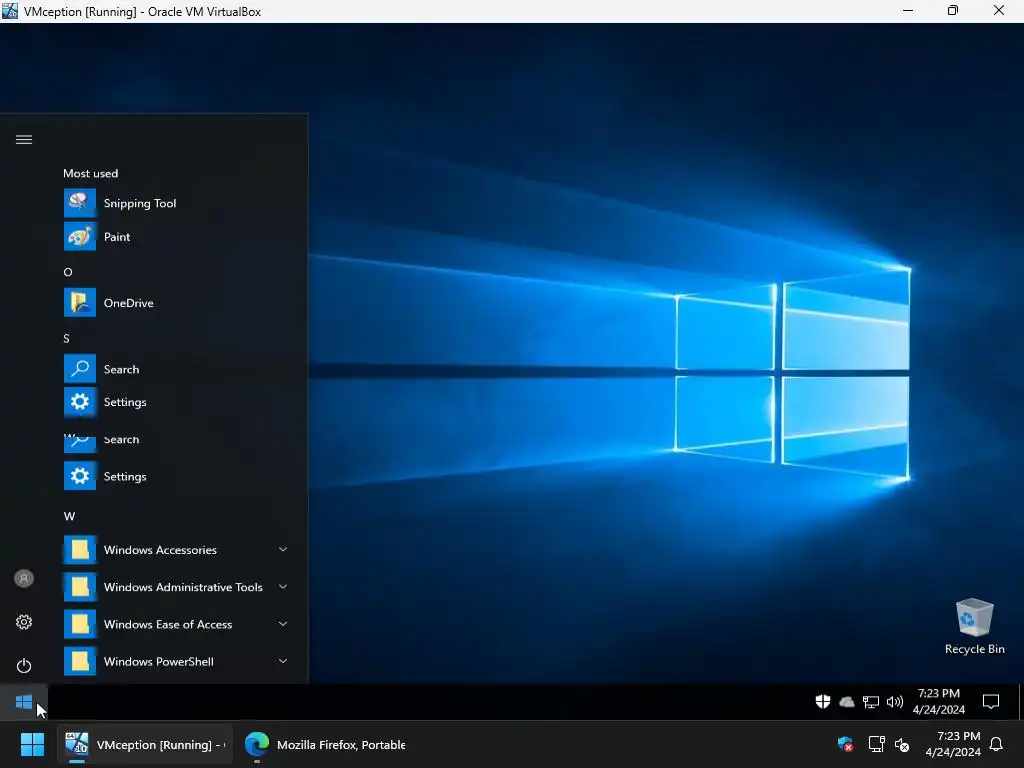Image resolution: width=1024 pixels, height=768 pixels.
Task: Switch to Mozilla Firefox, Portable taskbar item
Action: click(x=325, y=744)
